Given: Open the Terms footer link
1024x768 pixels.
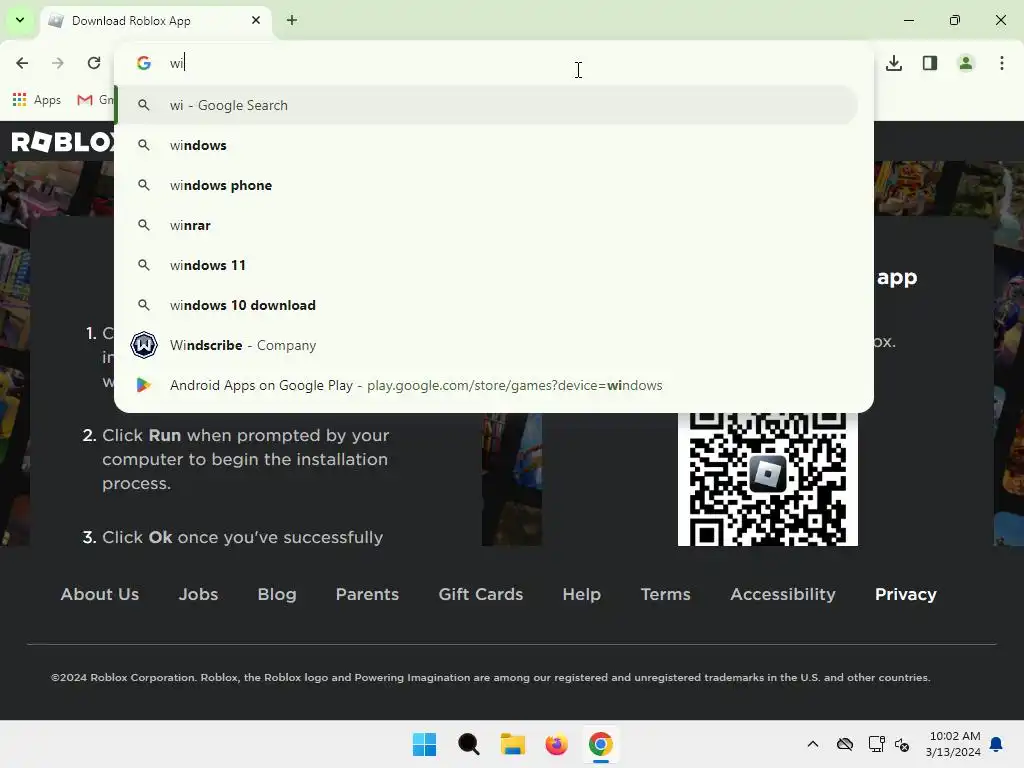Looking at the screenshot, I should [x=665, y=594].
